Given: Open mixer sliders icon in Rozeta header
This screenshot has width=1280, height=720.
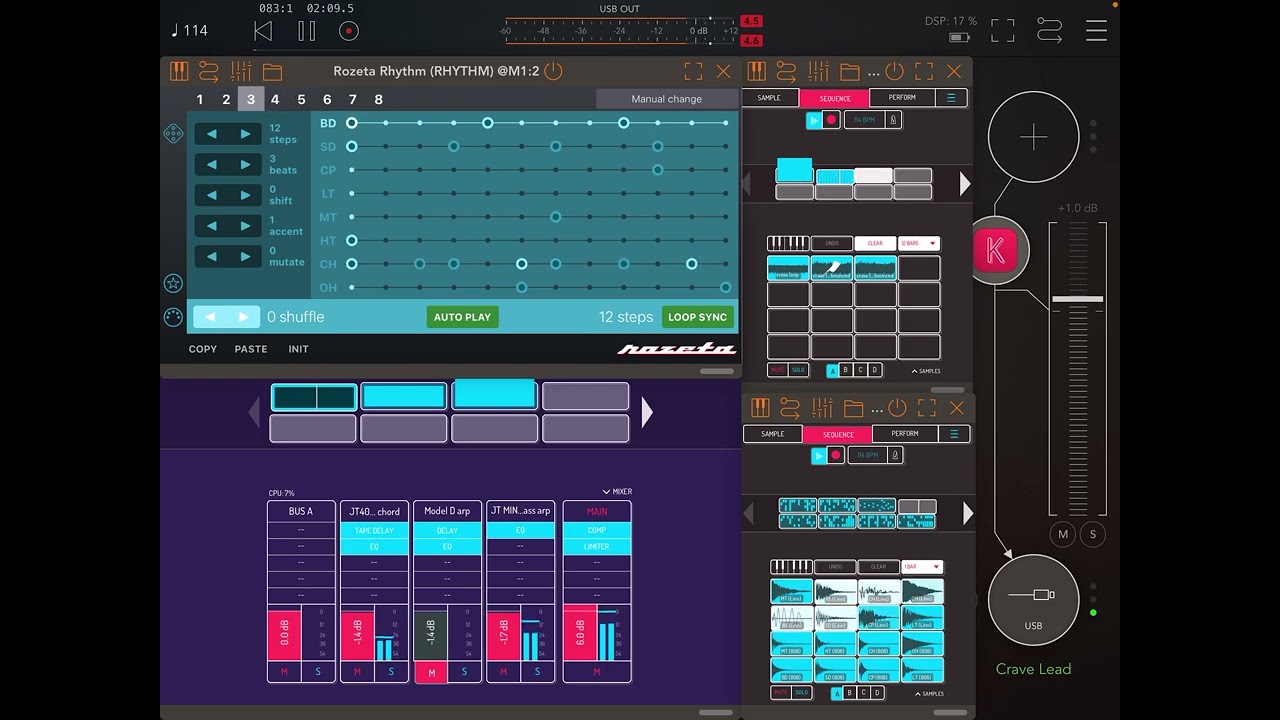Looking at the screenshot, I should click(x=241, y=72).
